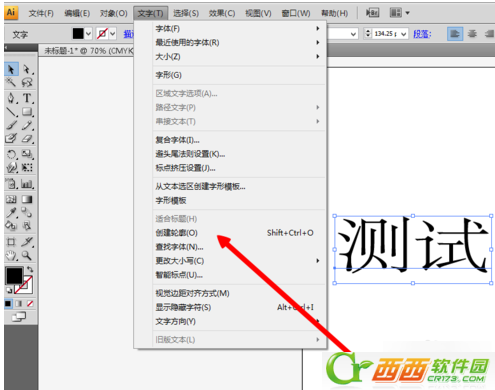Screen dimensions: 495x390
Task: Toggle align left paragraph button
Action: [x=455, y=34]
